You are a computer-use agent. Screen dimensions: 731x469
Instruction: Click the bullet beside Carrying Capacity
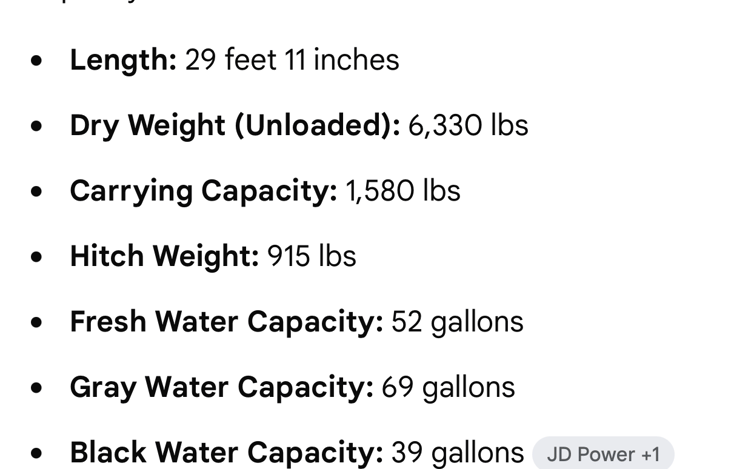coord(36,192)
